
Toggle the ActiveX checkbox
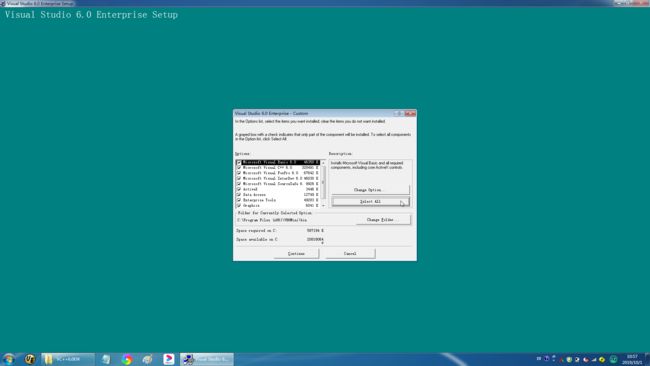[239, 189]
